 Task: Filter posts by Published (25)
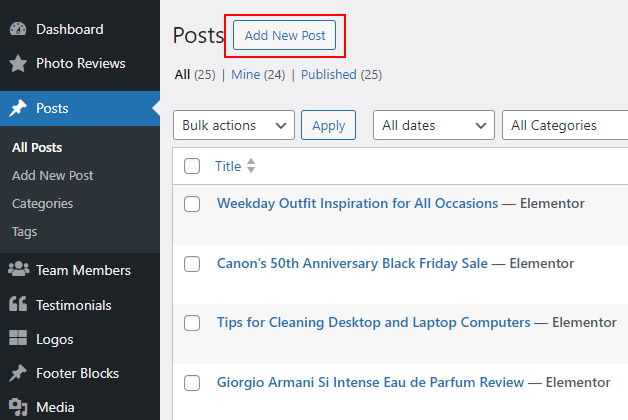coord(341,74)
